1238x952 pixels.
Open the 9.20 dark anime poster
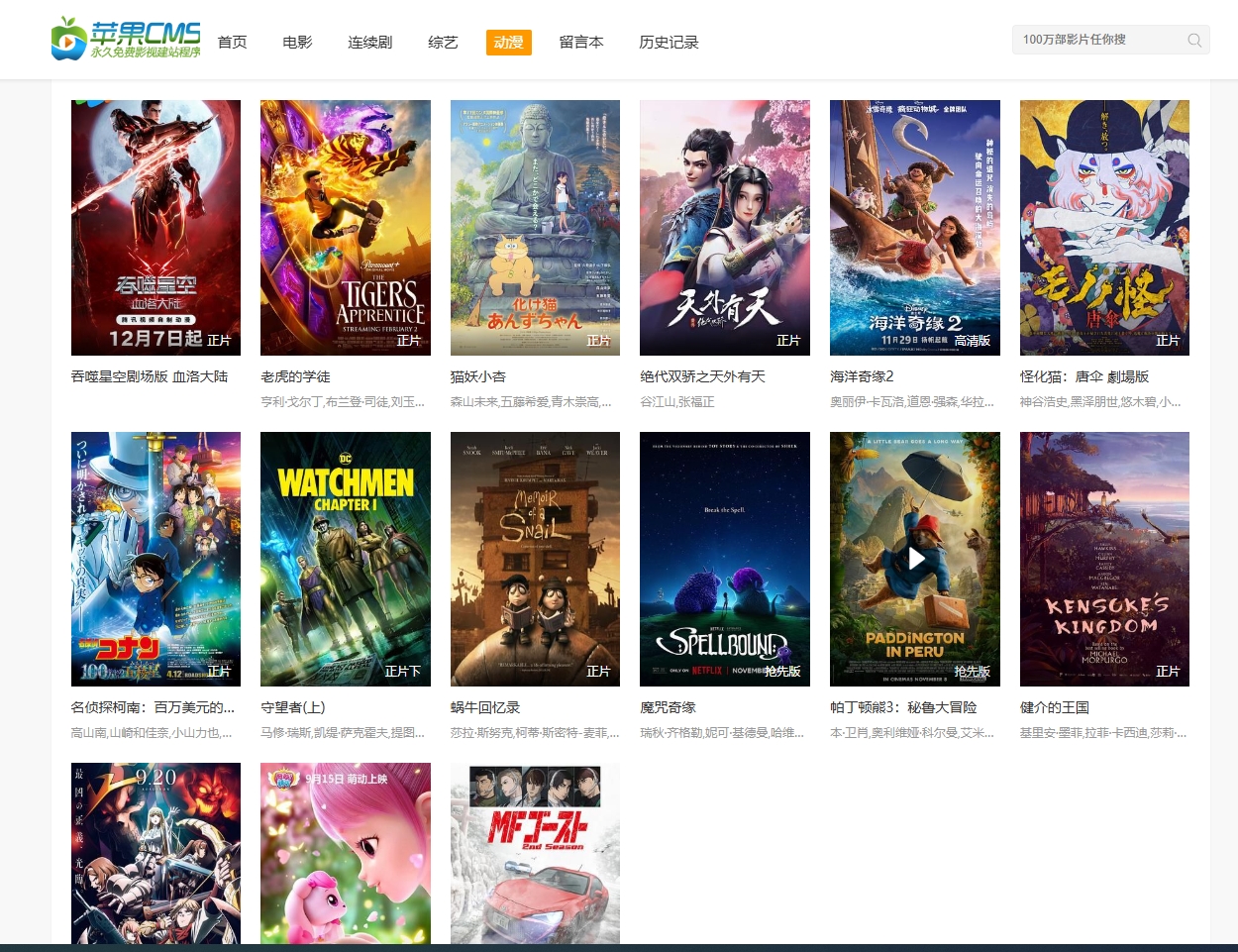coord(155,853)
